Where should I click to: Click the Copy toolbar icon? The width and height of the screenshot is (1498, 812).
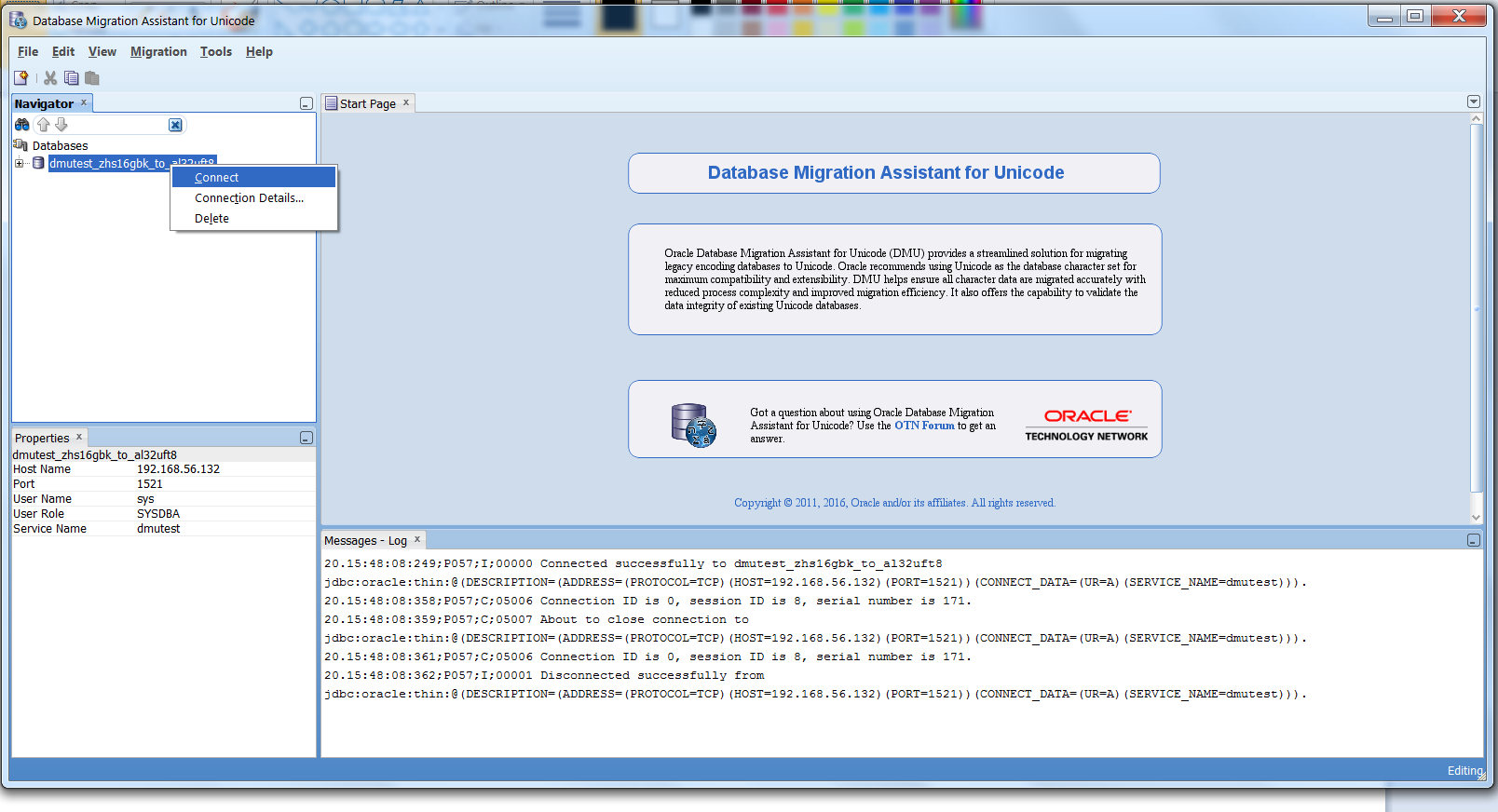coord(72,78)
